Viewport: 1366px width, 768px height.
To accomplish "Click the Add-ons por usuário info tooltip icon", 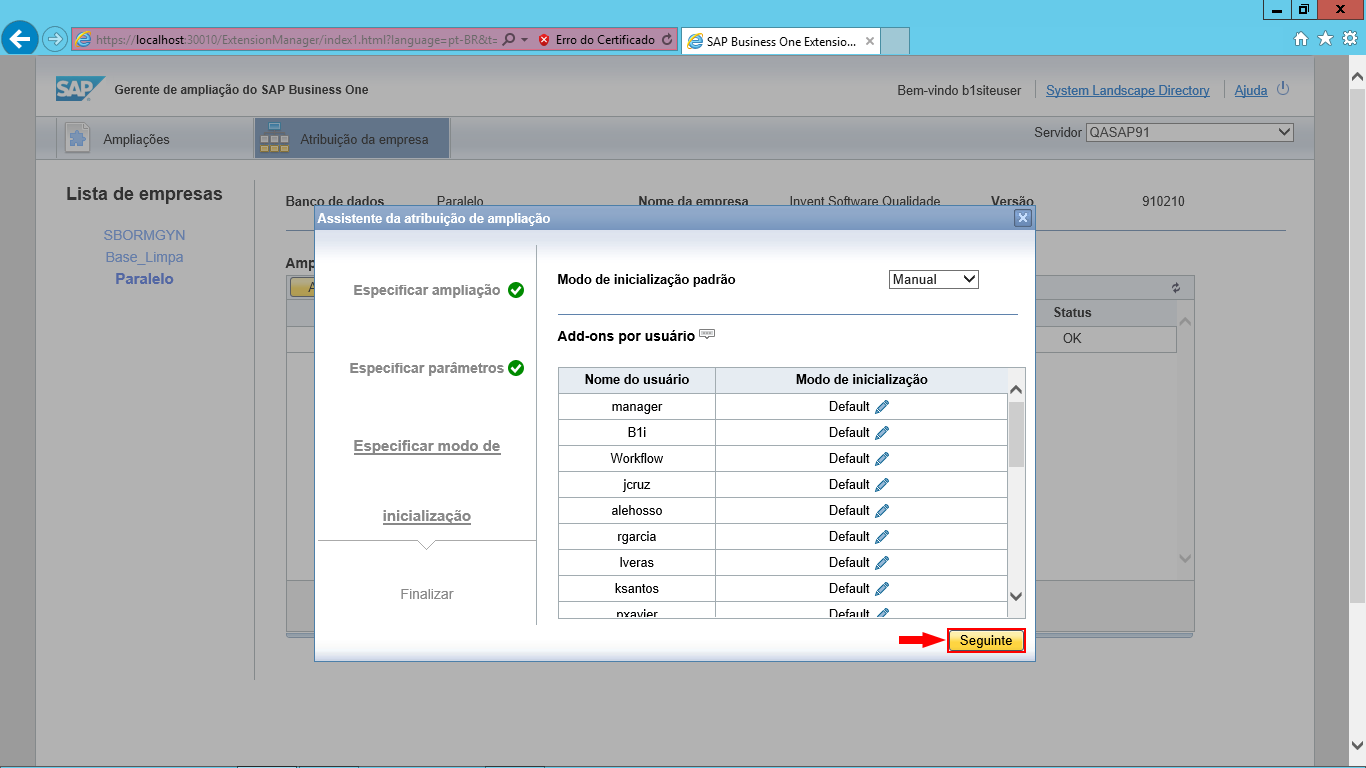I will [x=707, y=335].
